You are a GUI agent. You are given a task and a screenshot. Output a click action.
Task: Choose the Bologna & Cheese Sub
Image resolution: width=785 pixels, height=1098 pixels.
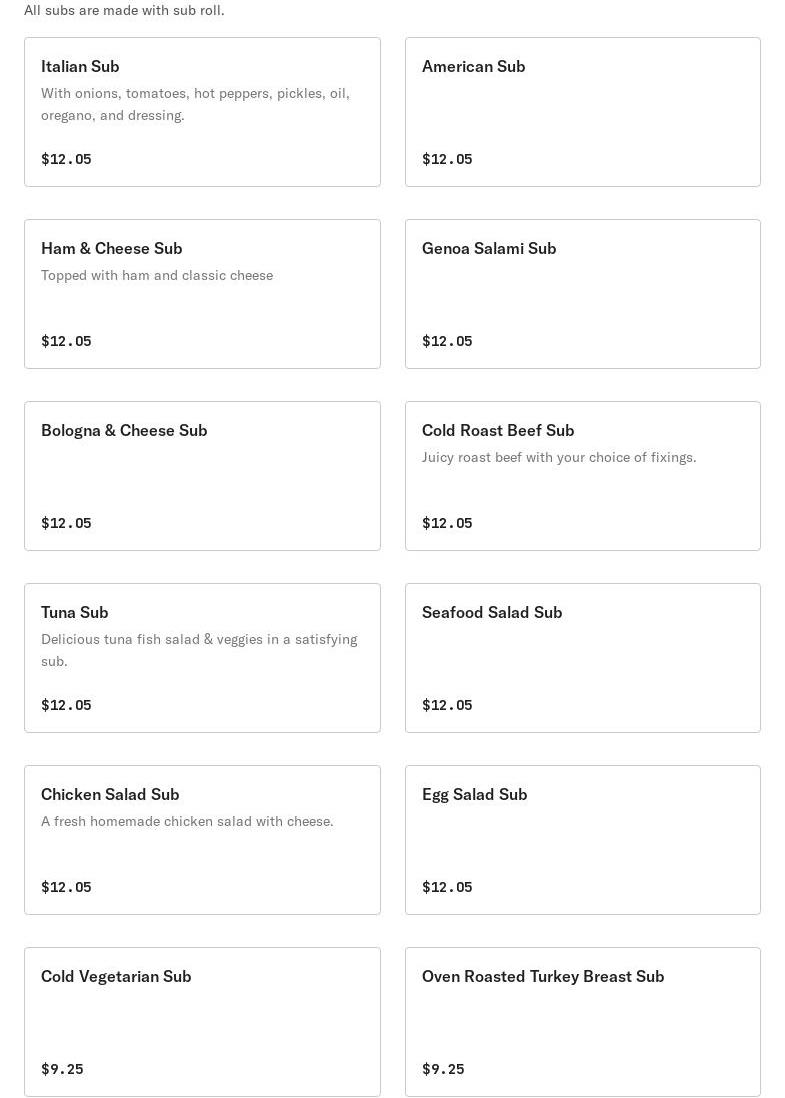point(124,430)
